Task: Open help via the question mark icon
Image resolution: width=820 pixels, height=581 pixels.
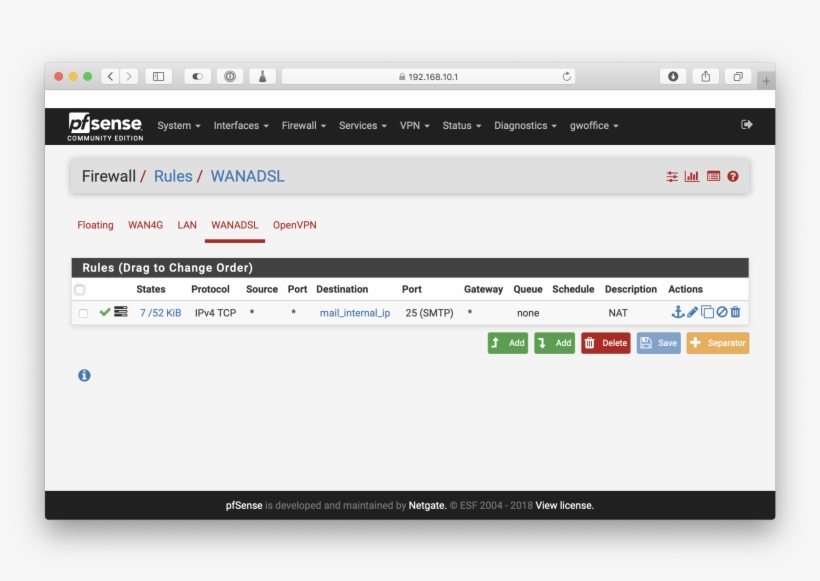Action: point(733,176)
